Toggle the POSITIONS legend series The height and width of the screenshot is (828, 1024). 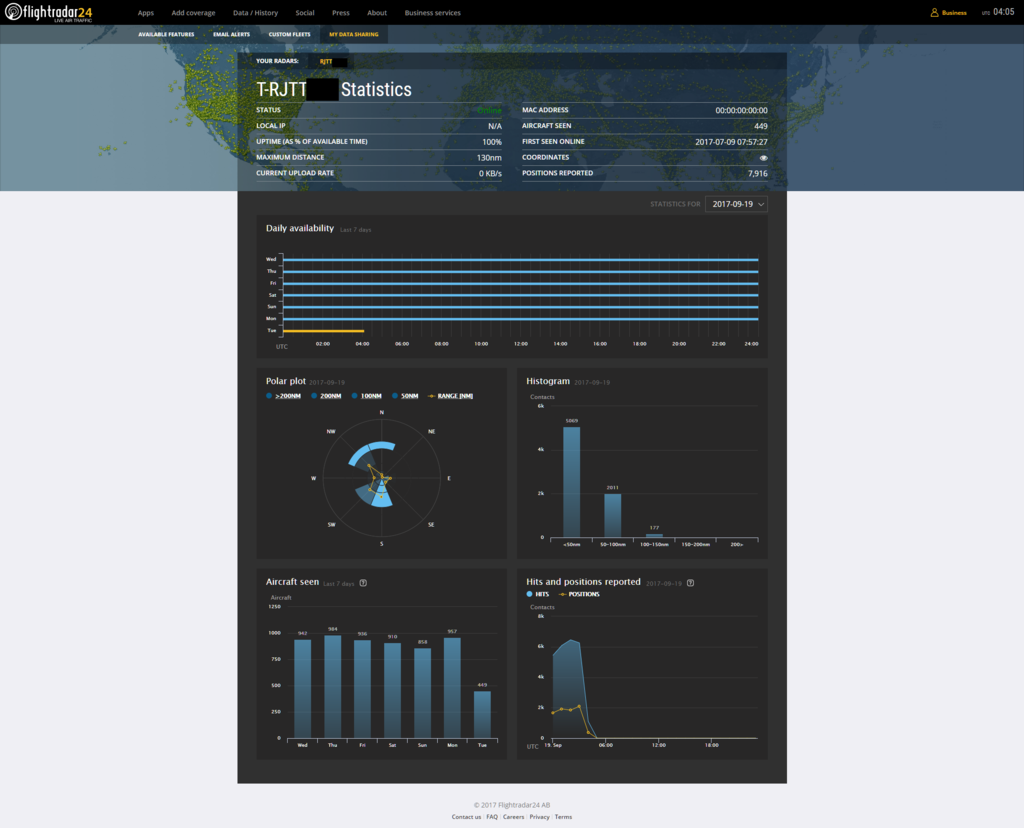(x=579, y=594)
